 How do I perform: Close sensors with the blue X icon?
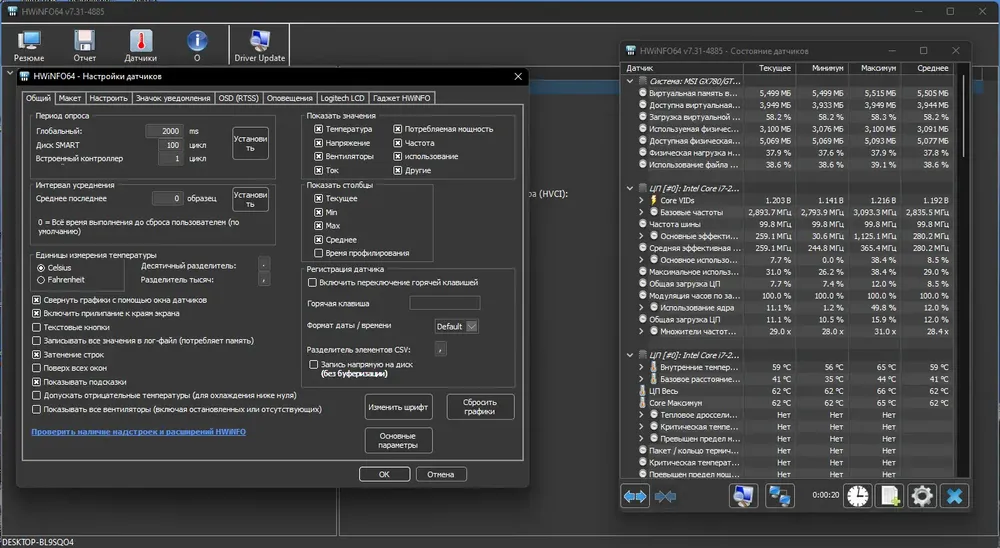955,496
